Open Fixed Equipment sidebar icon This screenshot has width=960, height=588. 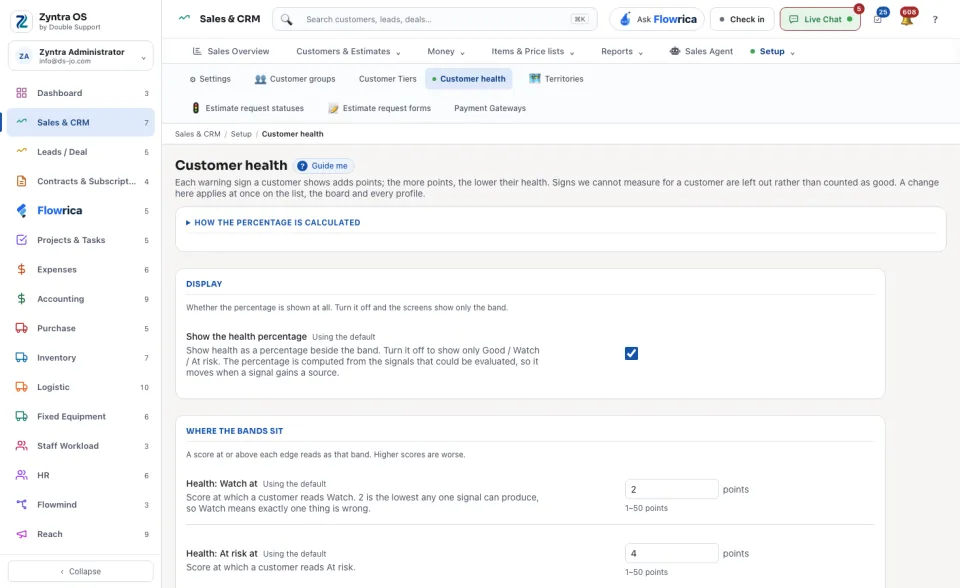(21, 416)
